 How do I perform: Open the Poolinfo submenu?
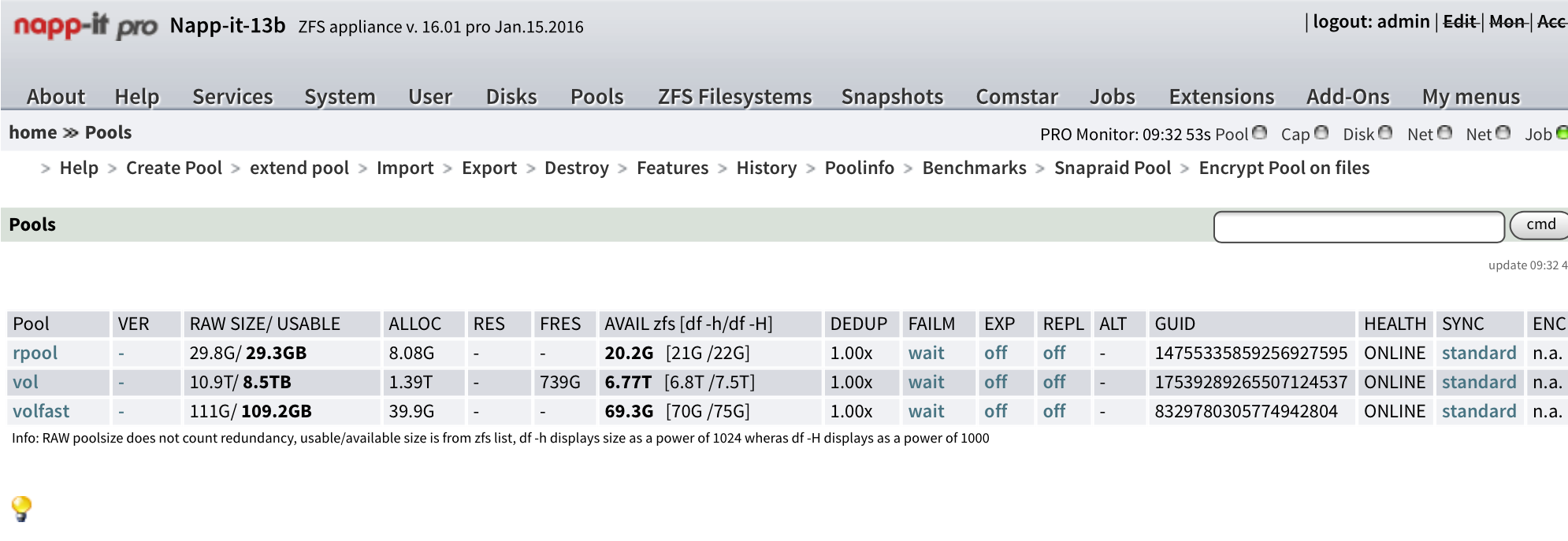(x=860, y=168)
